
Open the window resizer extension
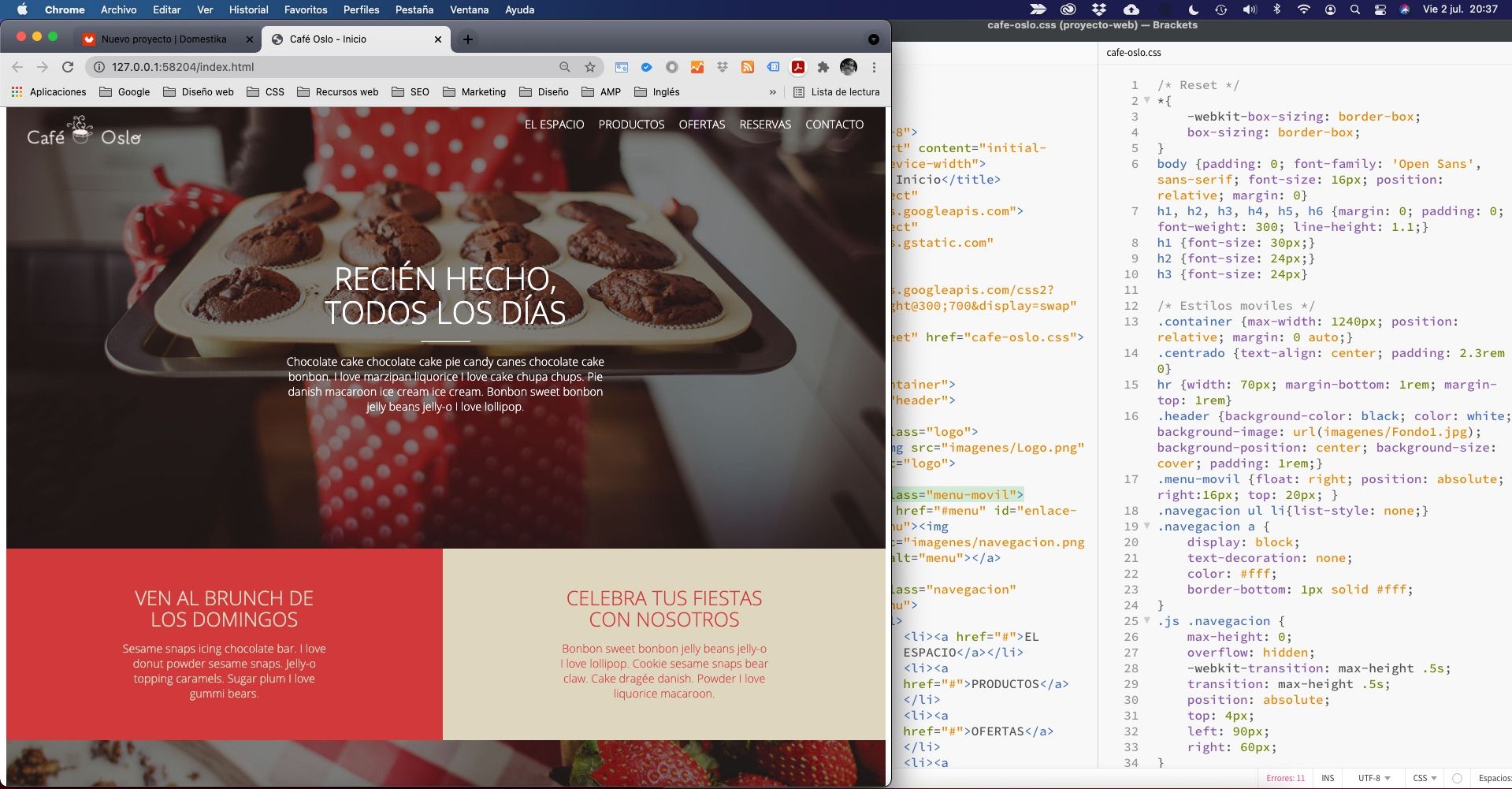pyautogui.click(x=621, y=67)
